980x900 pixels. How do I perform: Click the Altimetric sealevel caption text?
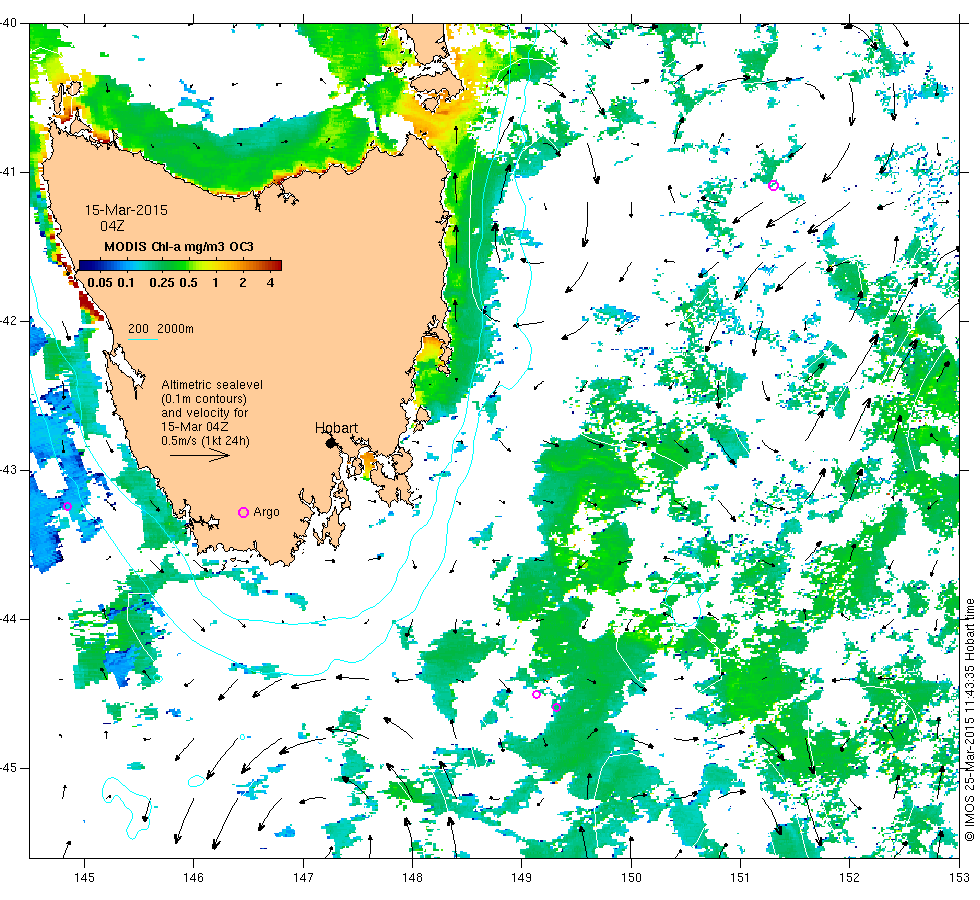click(212, 384)
